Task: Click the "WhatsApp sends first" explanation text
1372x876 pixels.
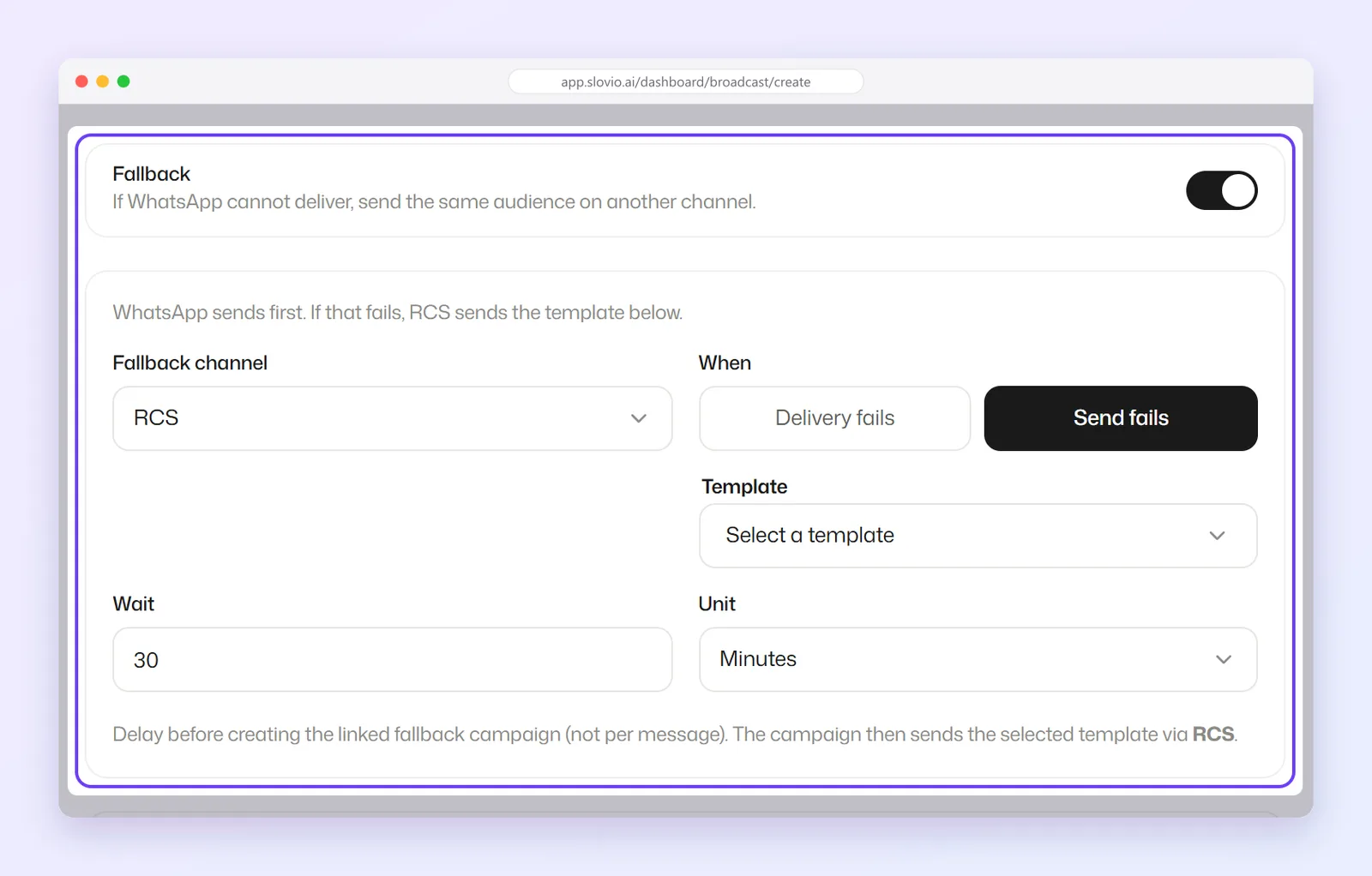Action: pos(398,313)
